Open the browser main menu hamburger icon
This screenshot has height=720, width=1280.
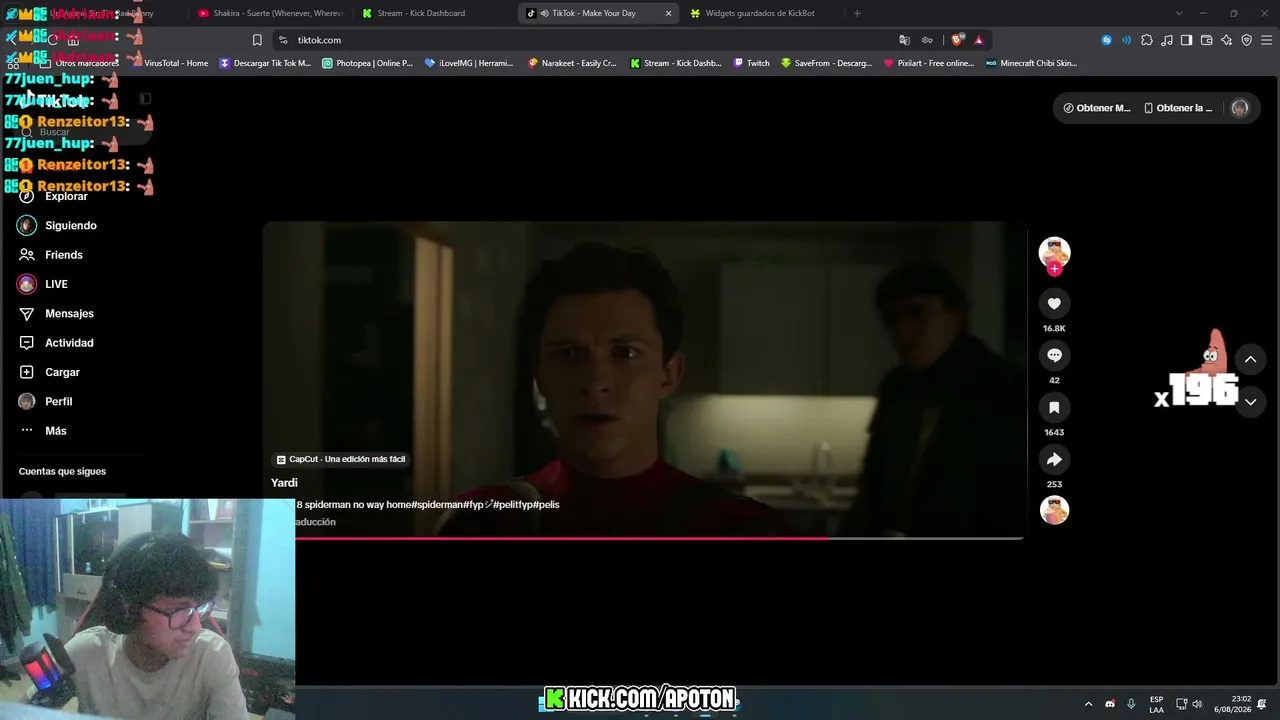click(1267, 40)
